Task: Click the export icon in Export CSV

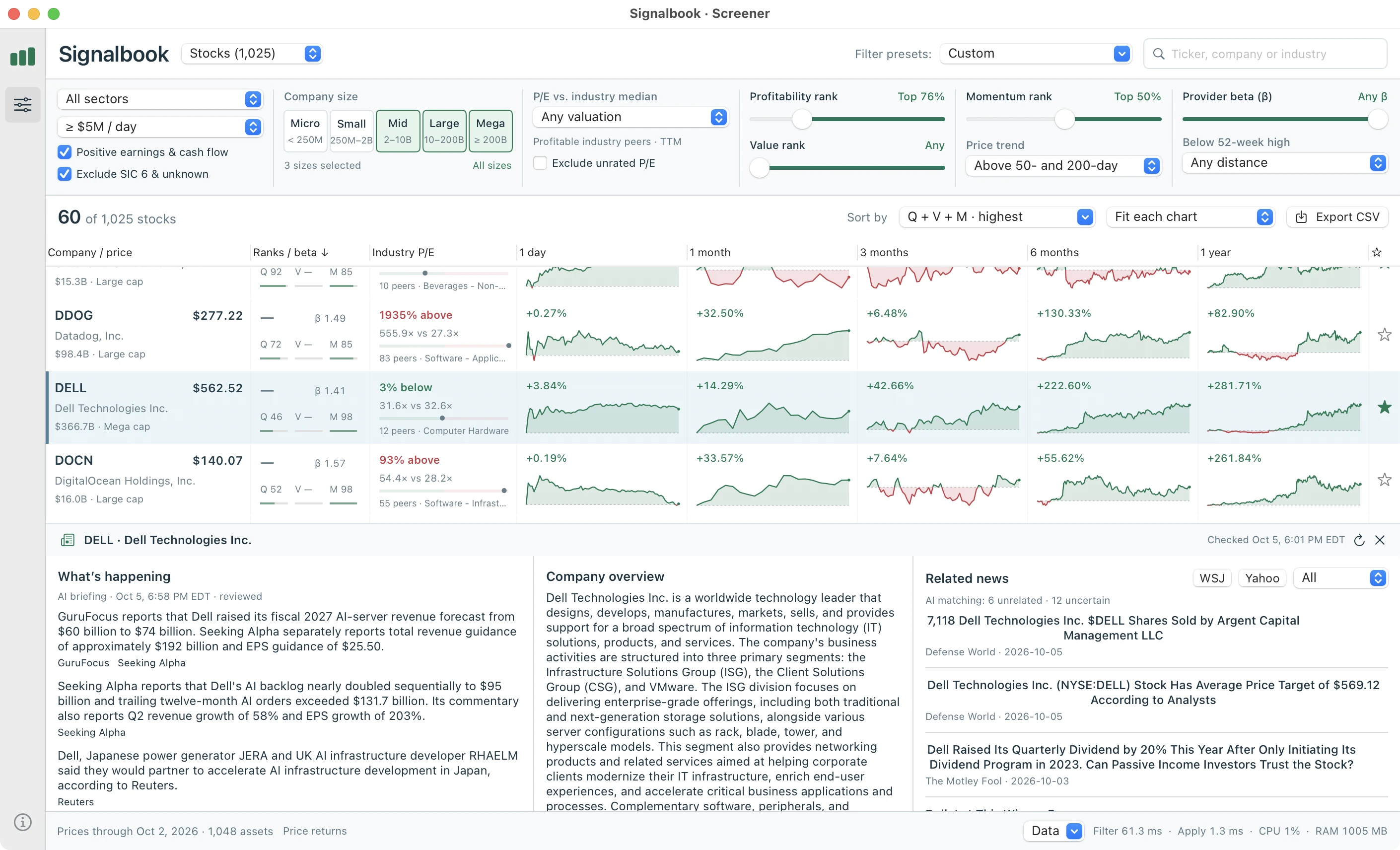Action: (1301, 217)
